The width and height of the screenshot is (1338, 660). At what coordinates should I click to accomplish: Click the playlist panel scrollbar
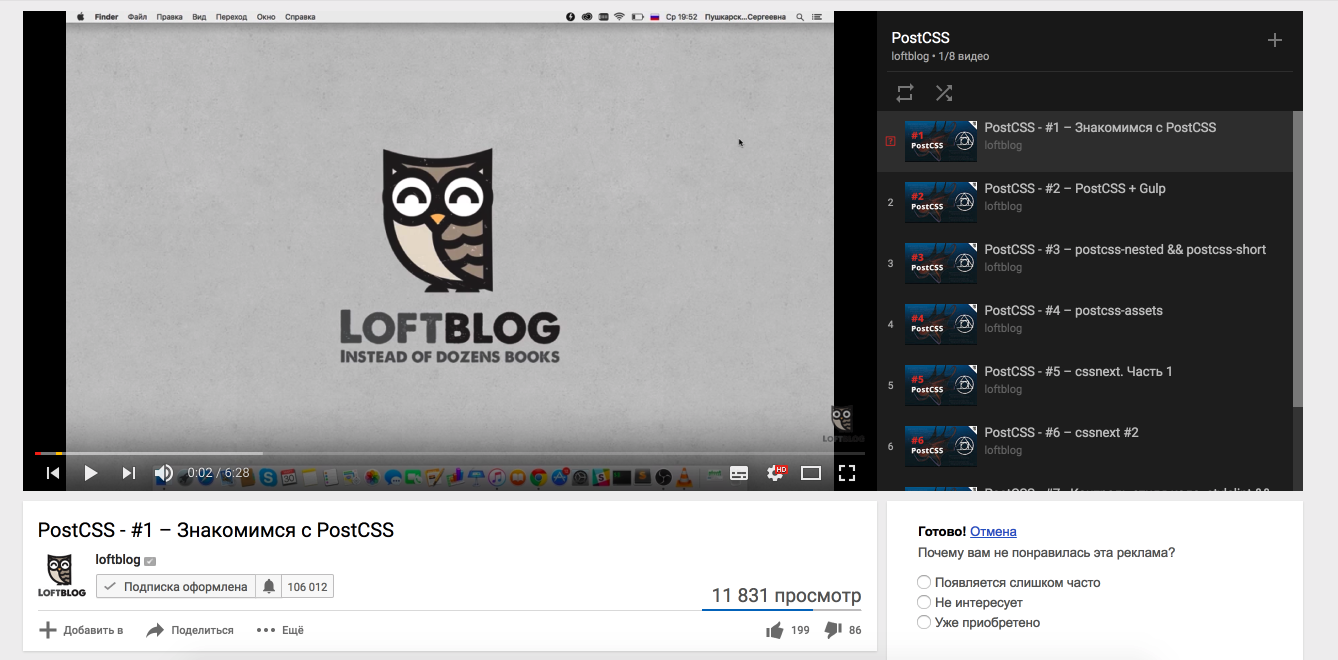click(1298, 258)
